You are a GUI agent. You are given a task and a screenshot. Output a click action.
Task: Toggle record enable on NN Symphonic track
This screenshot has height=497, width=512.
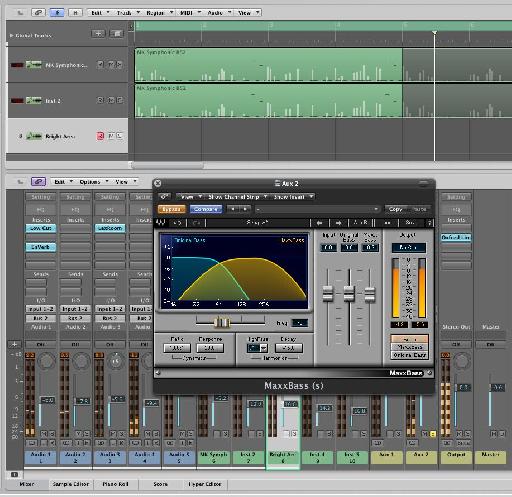100,64
